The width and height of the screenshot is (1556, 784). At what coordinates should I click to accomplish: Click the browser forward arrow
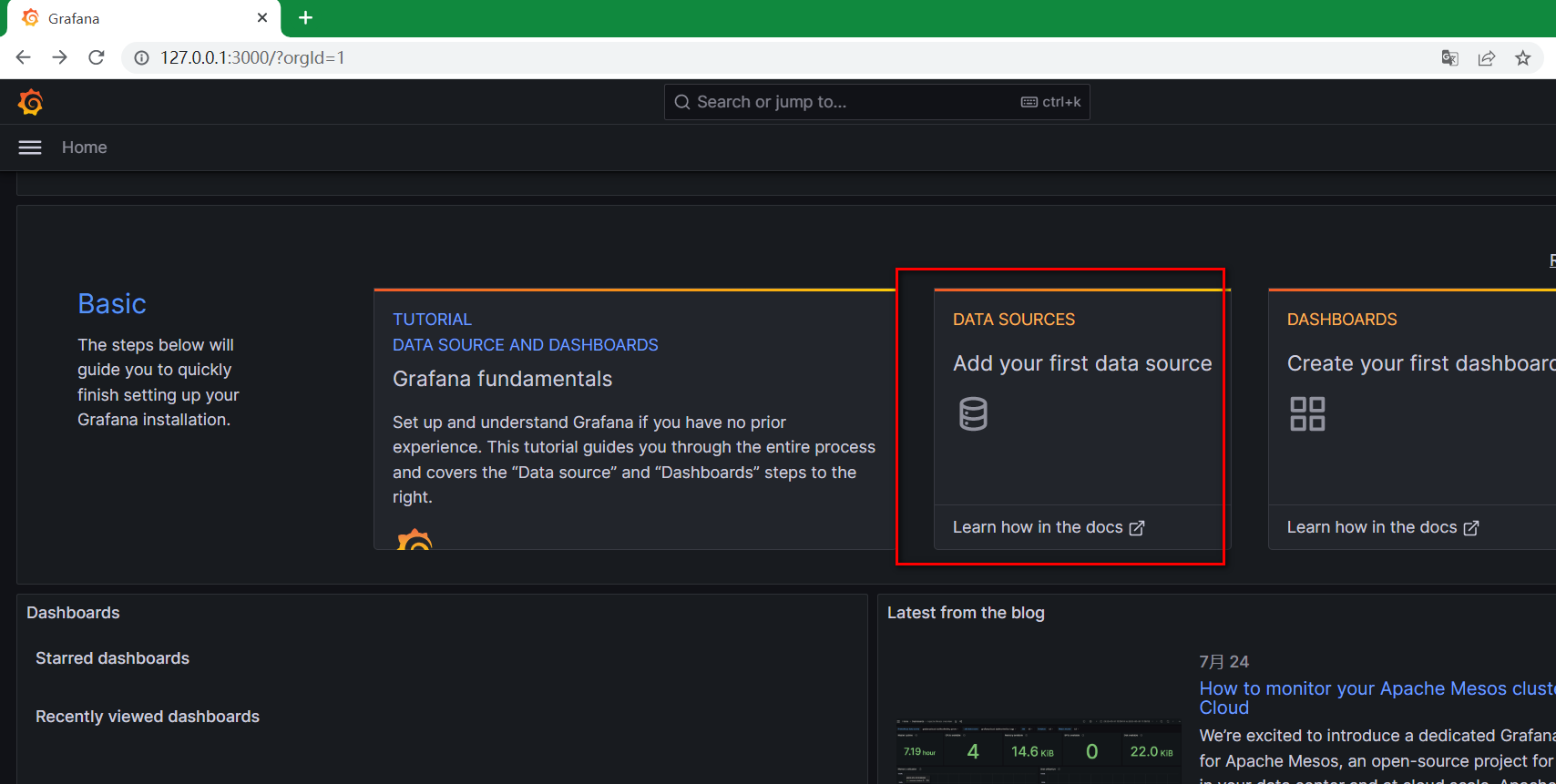pos(60,57)
